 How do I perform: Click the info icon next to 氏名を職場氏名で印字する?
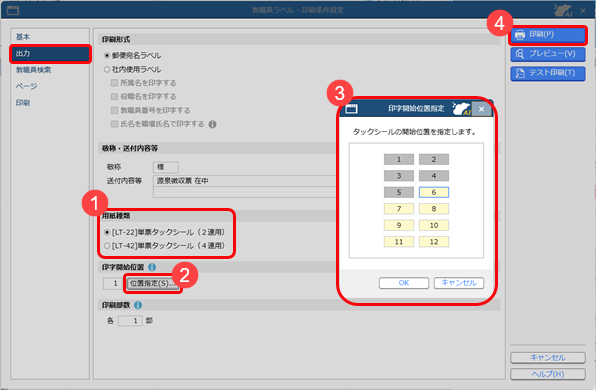click(212, 124)
